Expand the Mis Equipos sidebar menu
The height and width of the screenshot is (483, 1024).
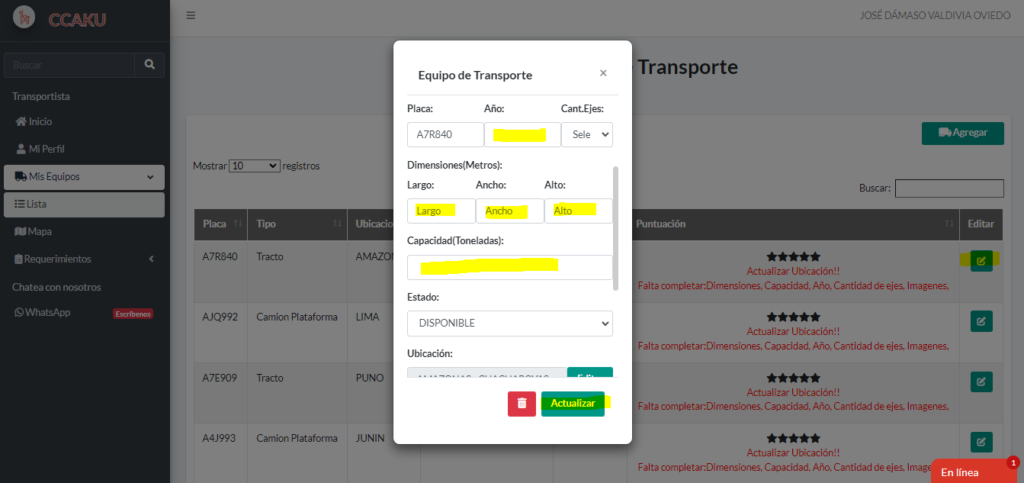[x=83, y=177]
